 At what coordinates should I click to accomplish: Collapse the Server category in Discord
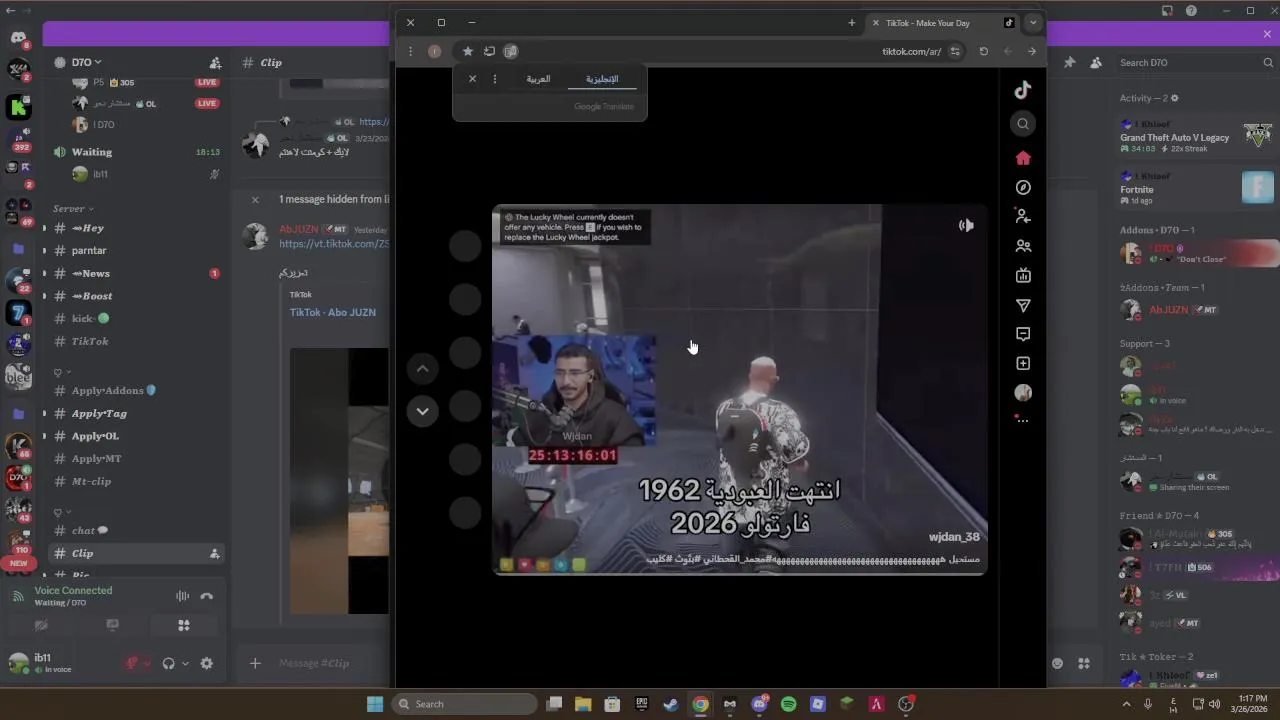(x=73, y=209)
